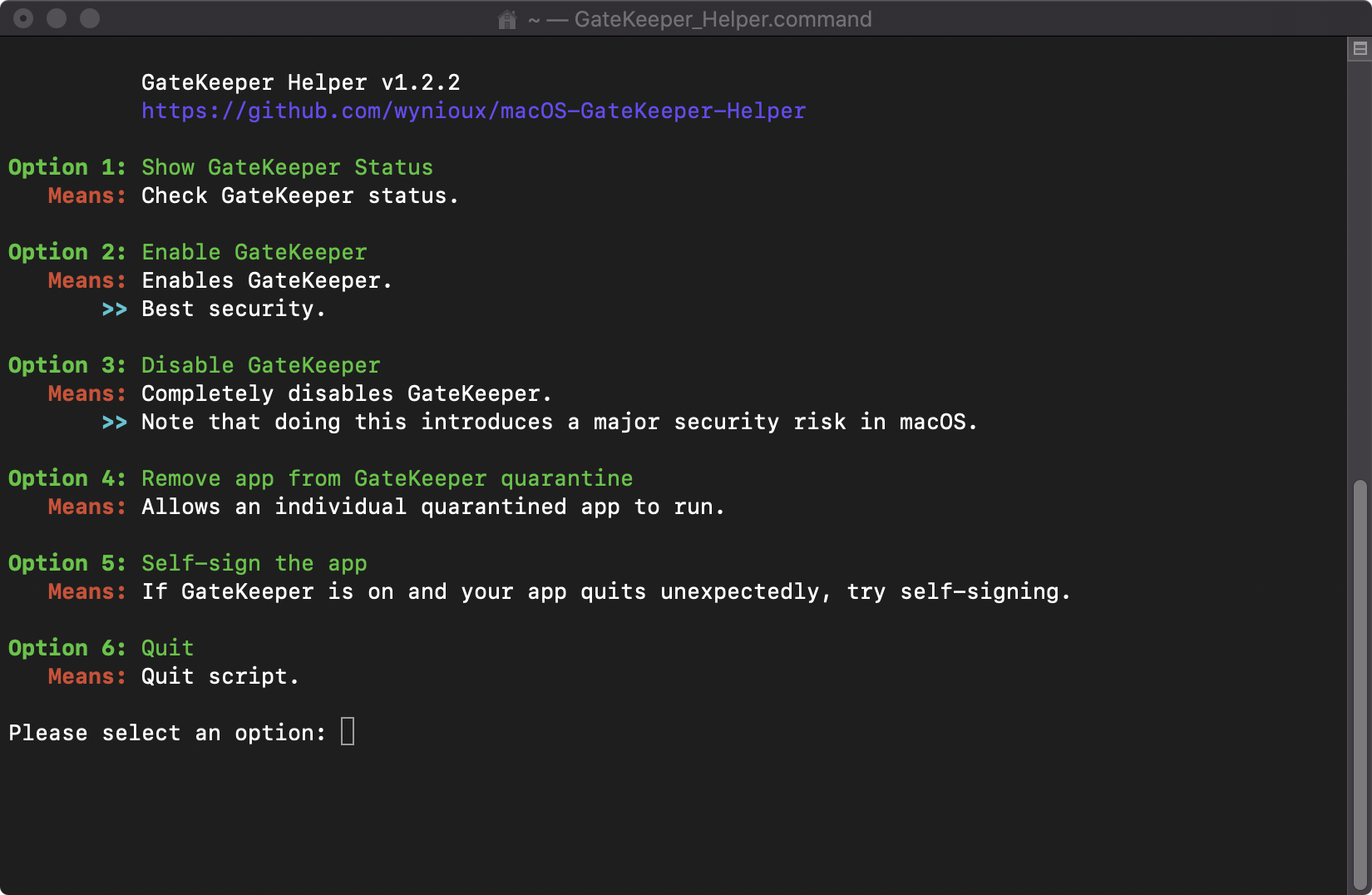The image size is (1372, 895).
Task: Open the macOS-GateKeeper-Helper GitHub link
Action: click(473, 111)
